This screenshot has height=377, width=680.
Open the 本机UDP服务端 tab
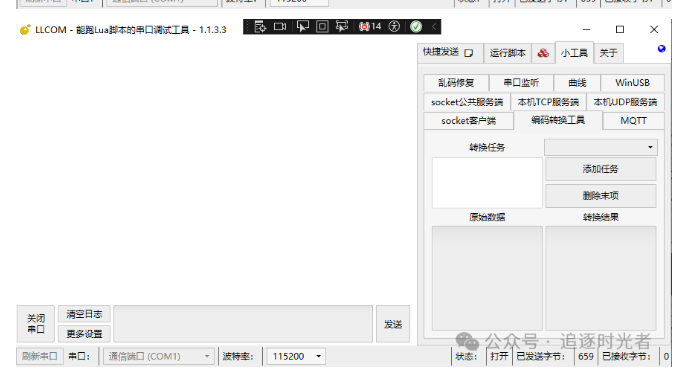pyautogui.click(x=625, y=102)
